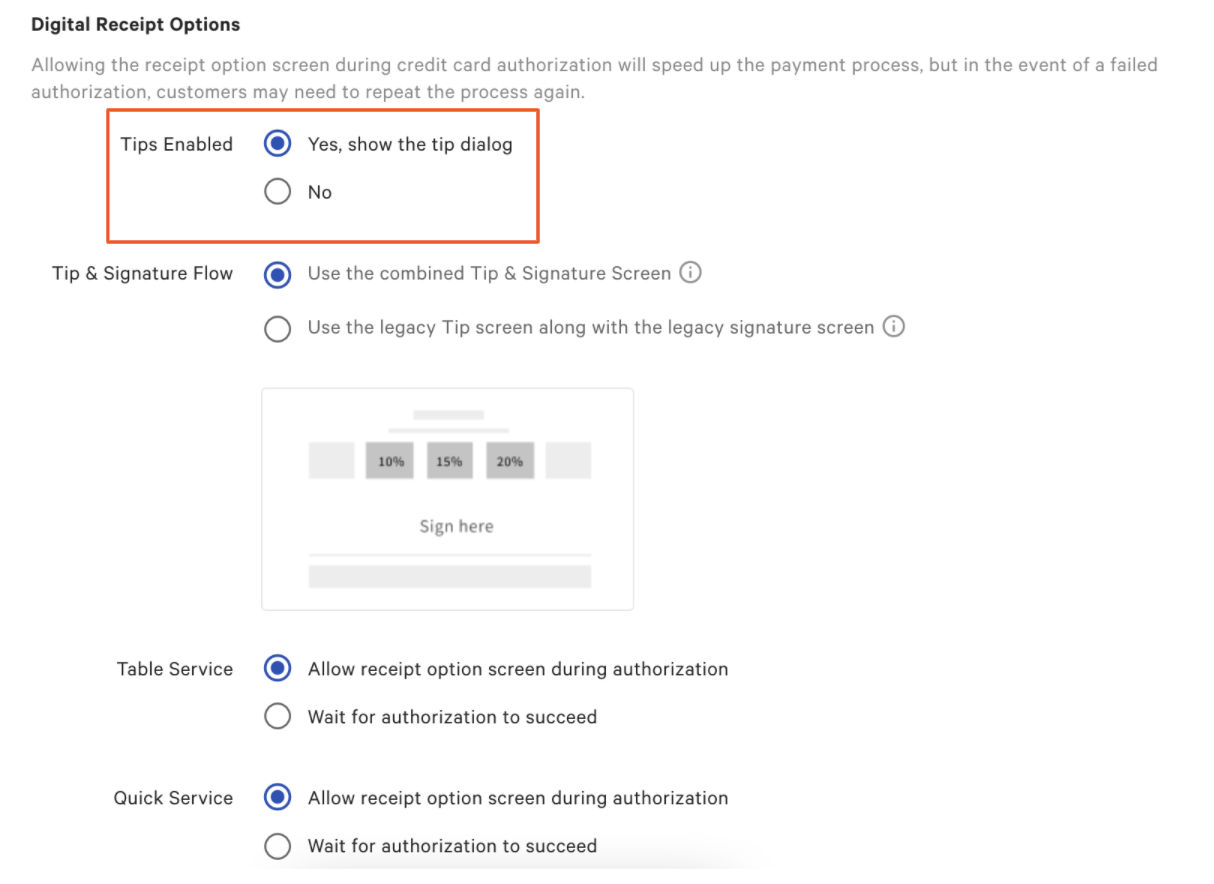1214x884 pixels.
Task: Choose the combined Tip & Signature Screen option
Action: click(277, 274)
